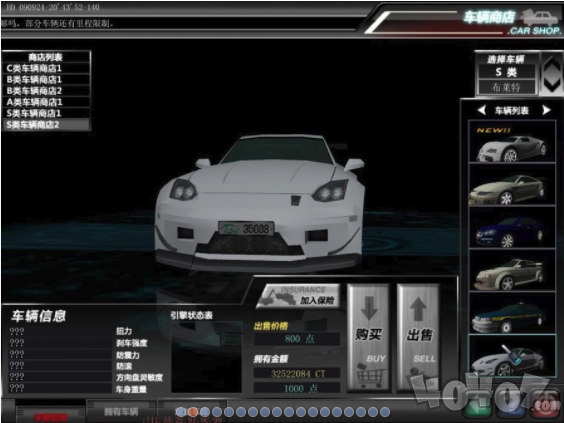Screen dimensions: 564x423
Task: Switch to the 拥有车辆 tab
Action: click(x=121, y=411)
